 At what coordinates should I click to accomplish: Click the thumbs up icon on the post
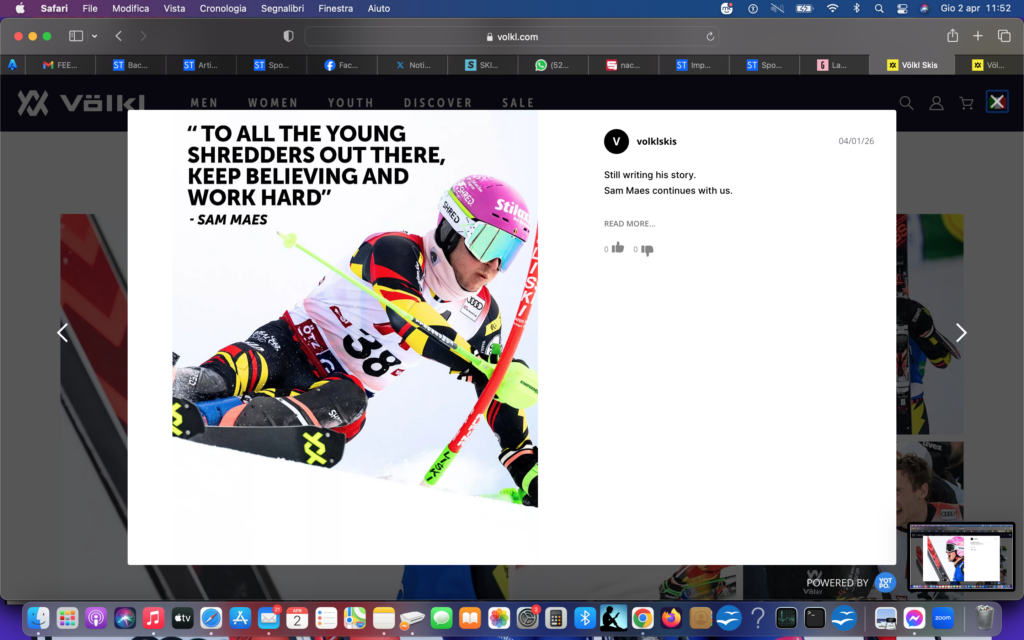617,249
